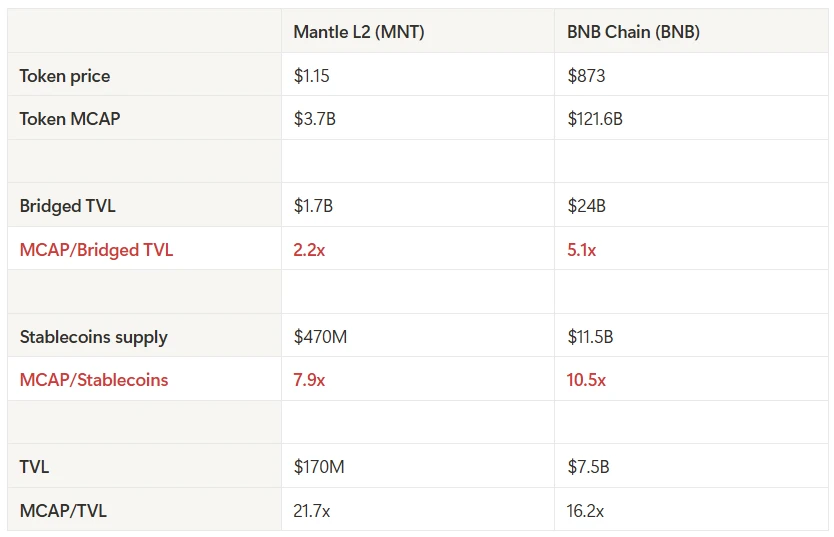Click the red 10.5x ratio value
The image size is (834, 537).
(586, 380)
